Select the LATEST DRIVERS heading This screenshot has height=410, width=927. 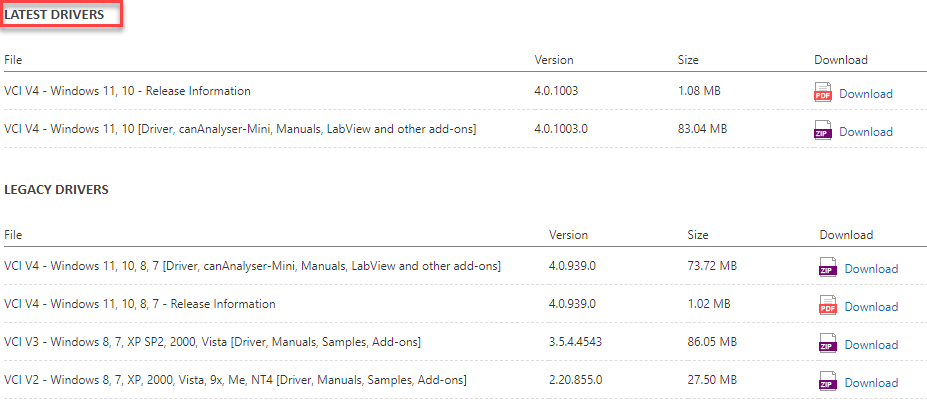click(54, 15)
